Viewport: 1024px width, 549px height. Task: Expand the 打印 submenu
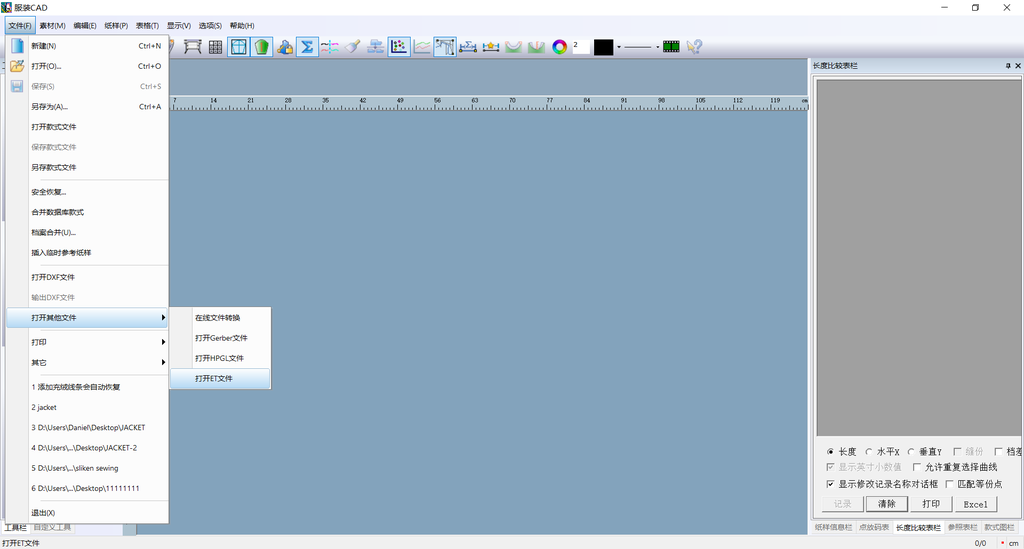point(88,342)
